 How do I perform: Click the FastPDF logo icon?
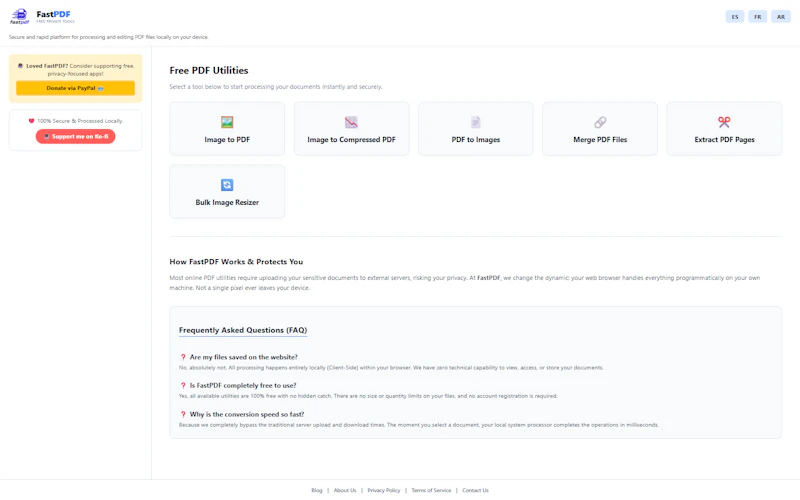(x=20, y=16)
